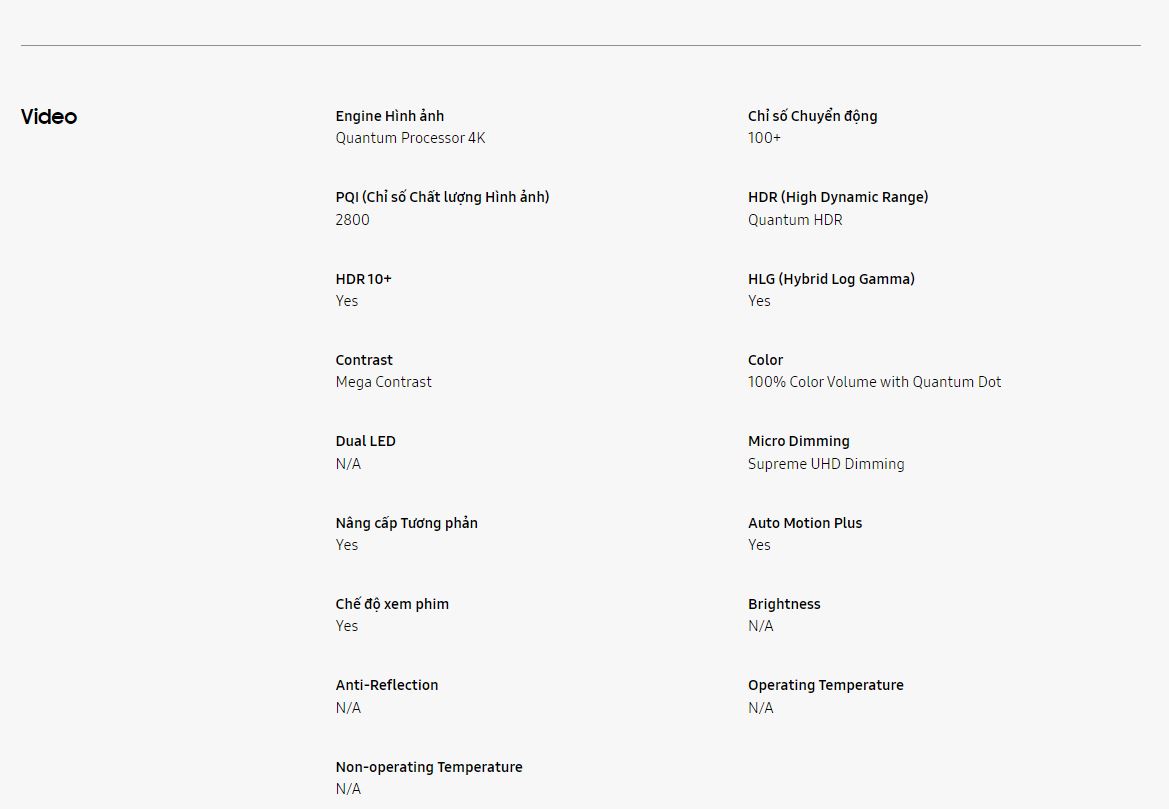Select the Supreme UHD Dimming value

(826, 464)
